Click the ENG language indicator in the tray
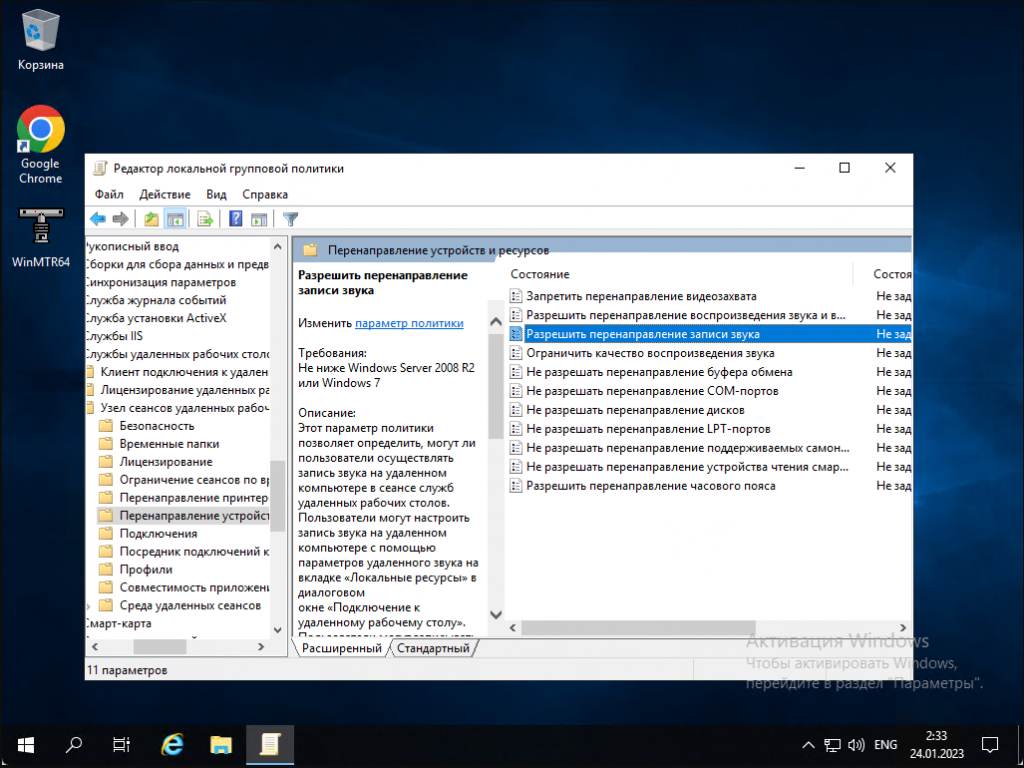 click(885, 745)
